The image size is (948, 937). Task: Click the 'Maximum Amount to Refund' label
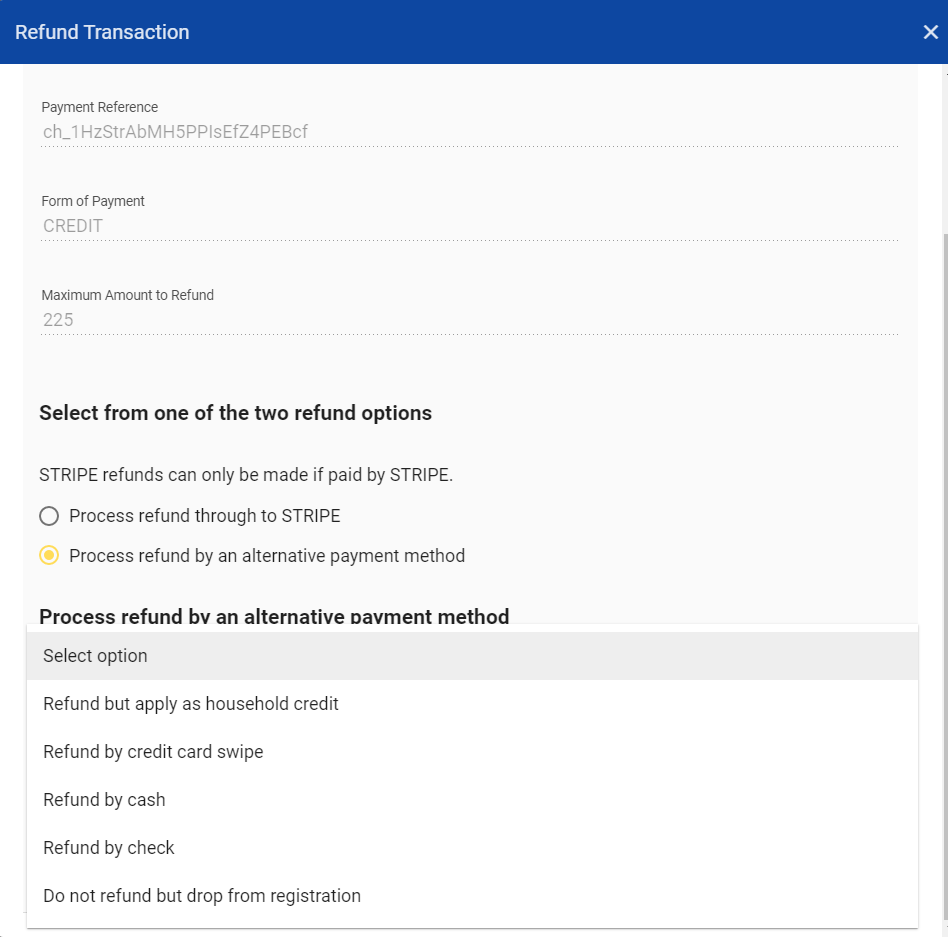pos(128,295)
